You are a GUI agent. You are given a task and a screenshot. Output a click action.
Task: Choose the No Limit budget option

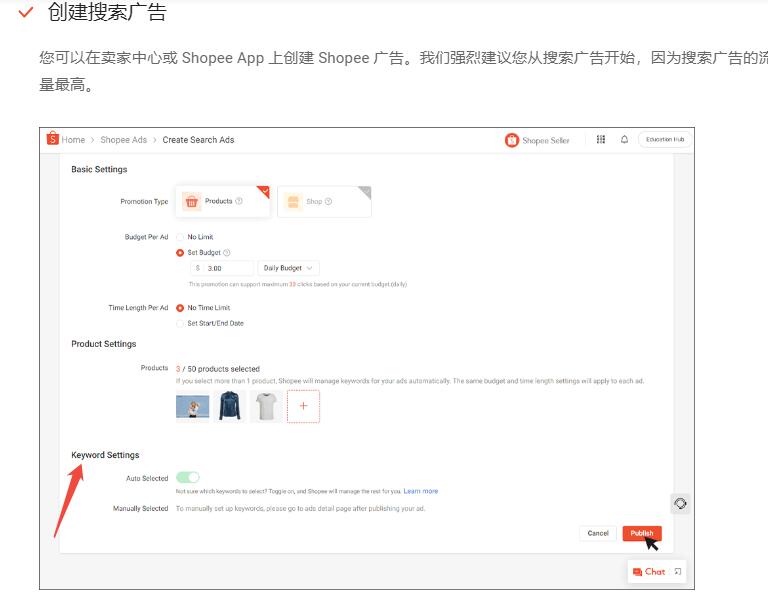tap(180, 237)
